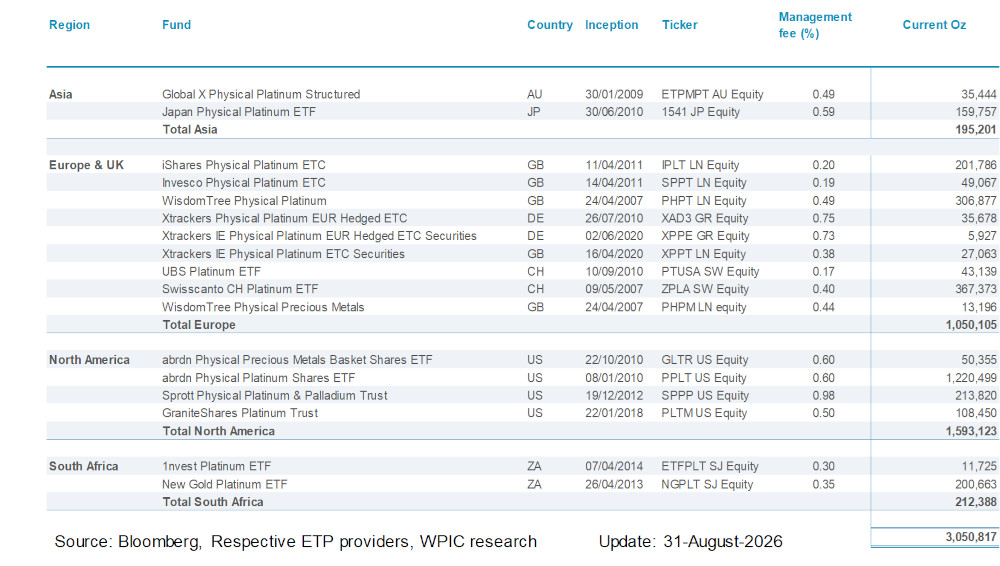Click the Source: Bloomberg attribution text
Image resolution: width=1000 pixels, height=566 pixels.
(x=295, y=542)
